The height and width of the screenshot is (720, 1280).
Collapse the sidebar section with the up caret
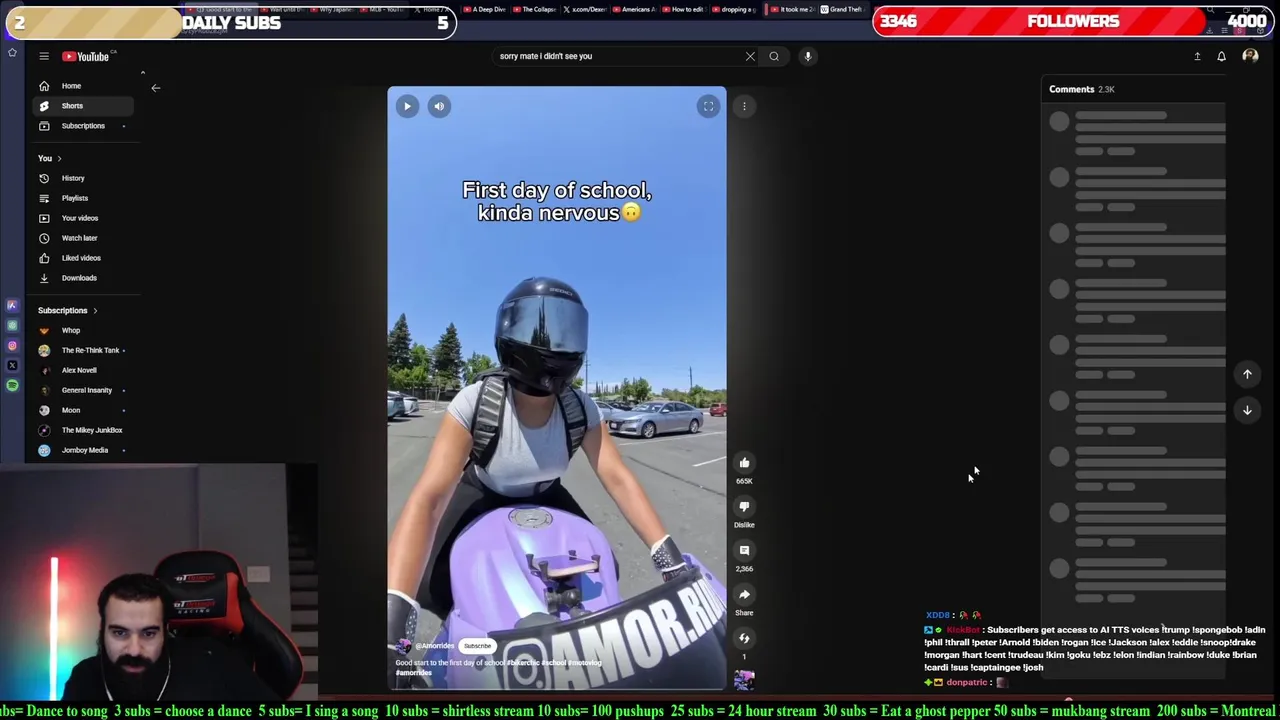pos(142,73)
